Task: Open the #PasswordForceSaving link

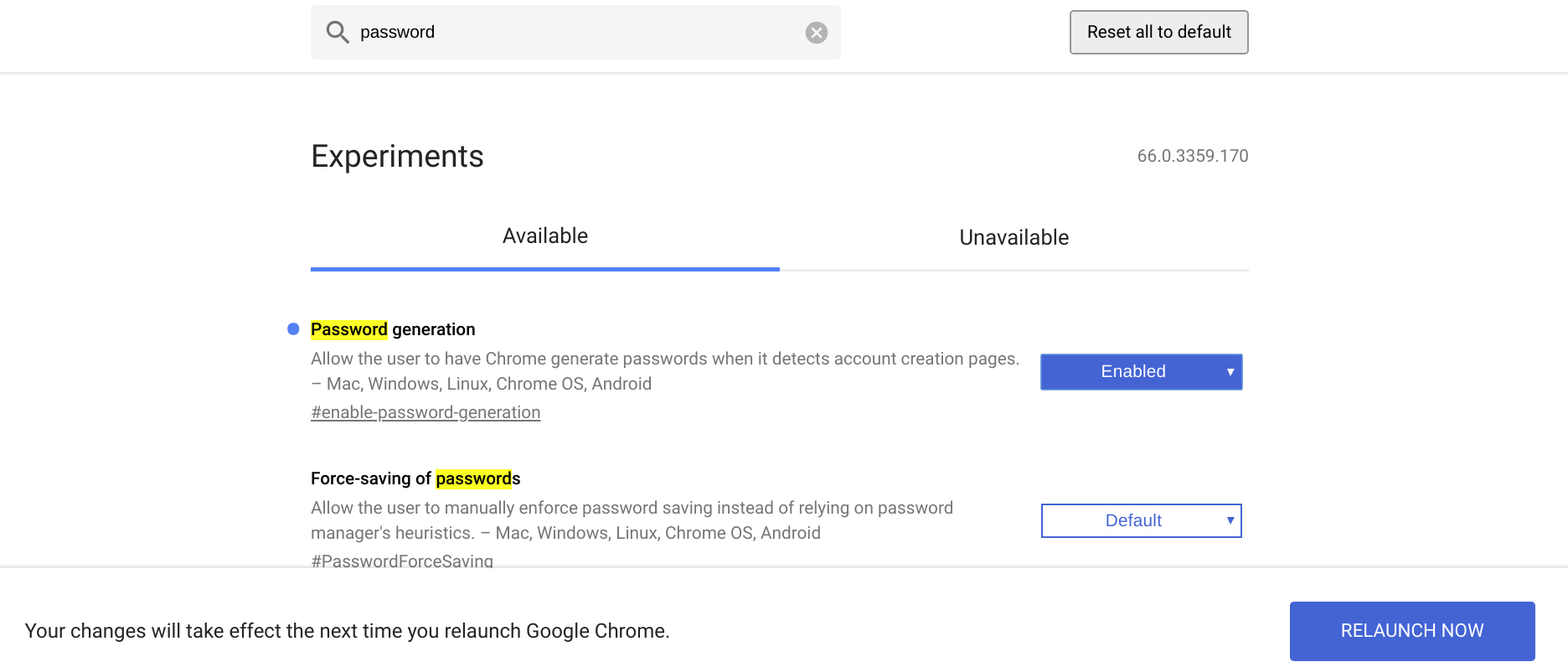Action: (402, 561)
